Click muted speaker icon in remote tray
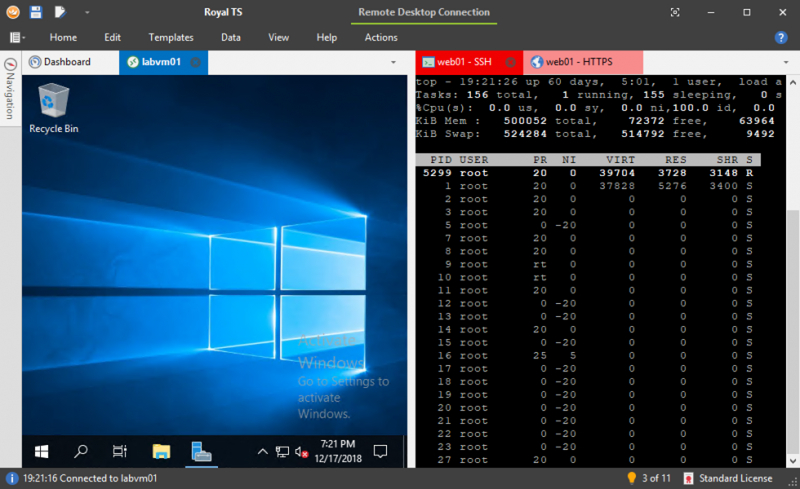This screenshot has height=489, width=800. pyautogui.click(x=301, y=451)
